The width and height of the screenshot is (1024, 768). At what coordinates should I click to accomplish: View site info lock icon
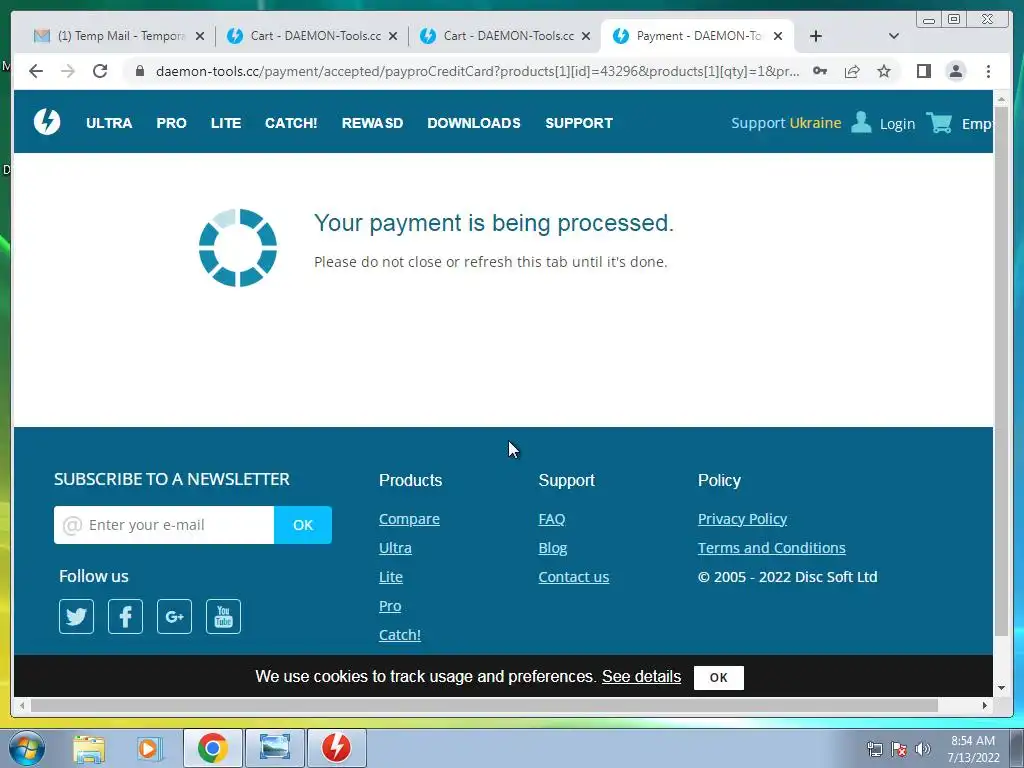139,71
